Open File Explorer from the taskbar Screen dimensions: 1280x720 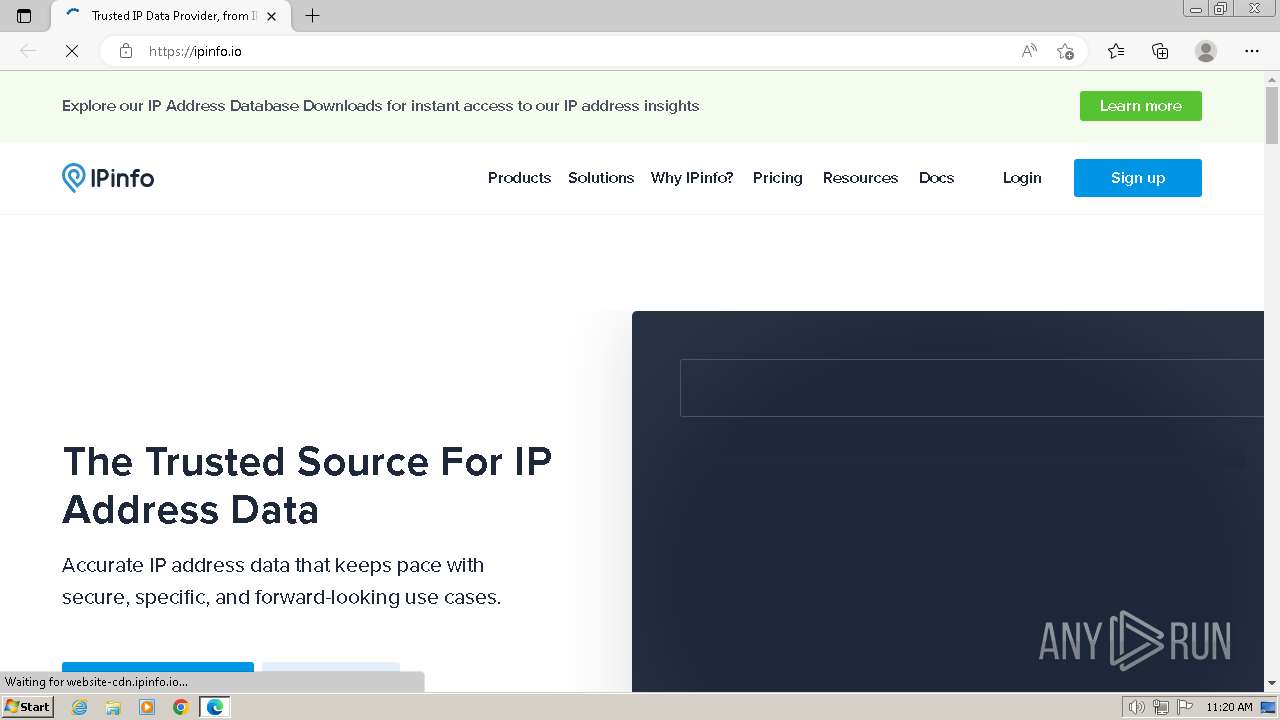click(x=113, y=707)
